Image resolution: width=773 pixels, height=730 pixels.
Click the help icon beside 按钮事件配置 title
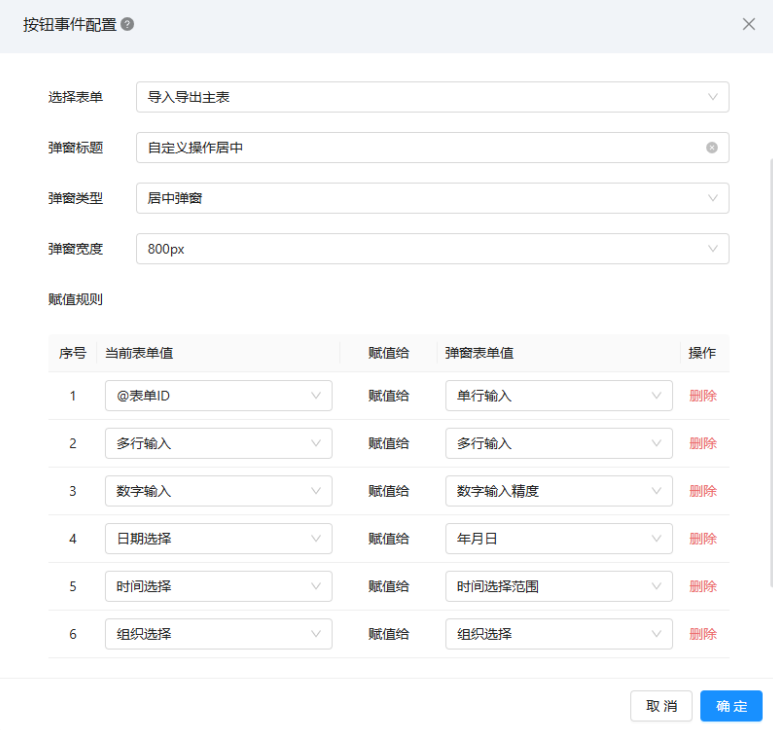pyautogui.click(x=128, y=24)
